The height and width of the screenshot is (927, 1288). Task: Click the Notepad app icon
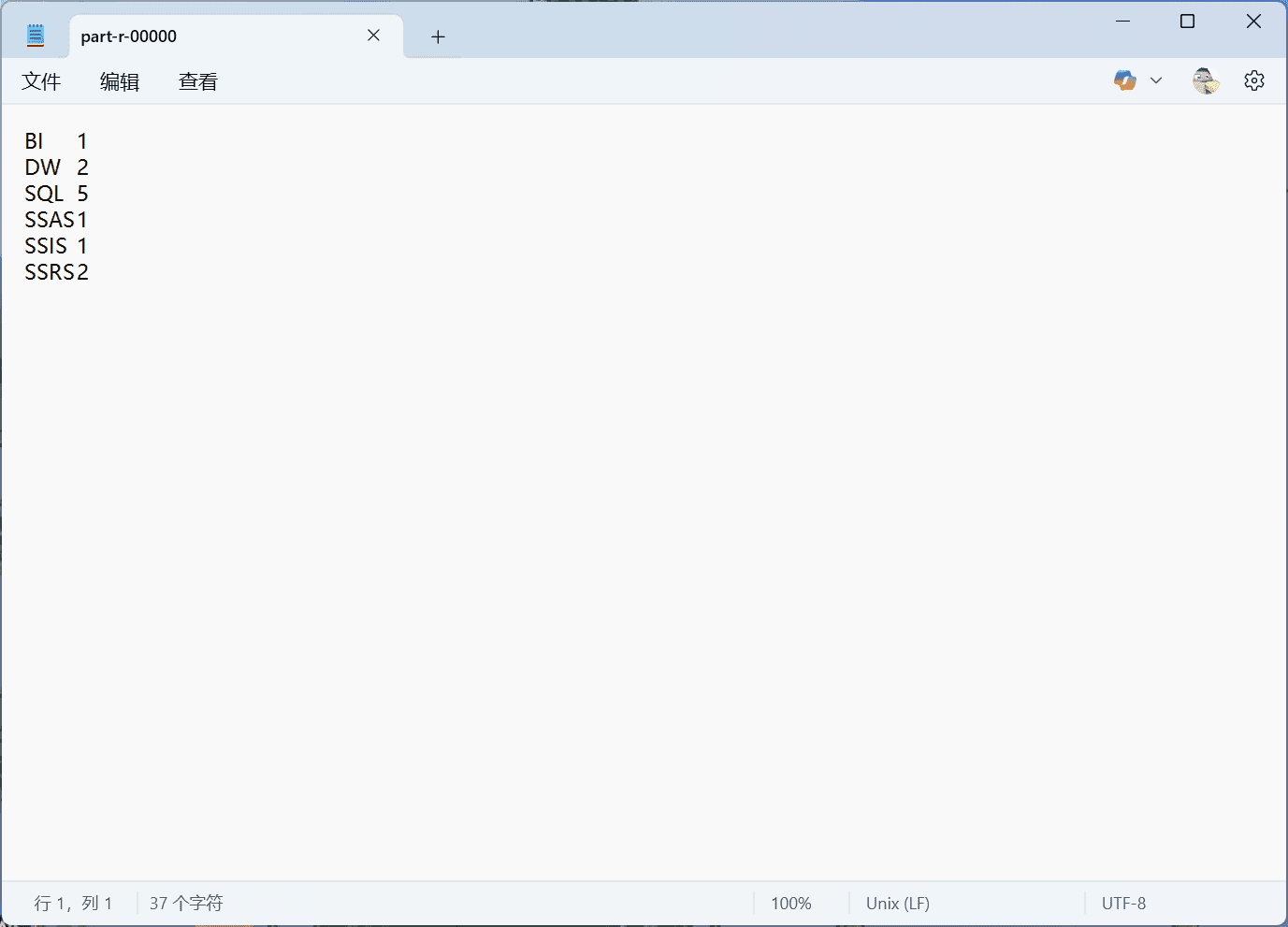point(36,36)
